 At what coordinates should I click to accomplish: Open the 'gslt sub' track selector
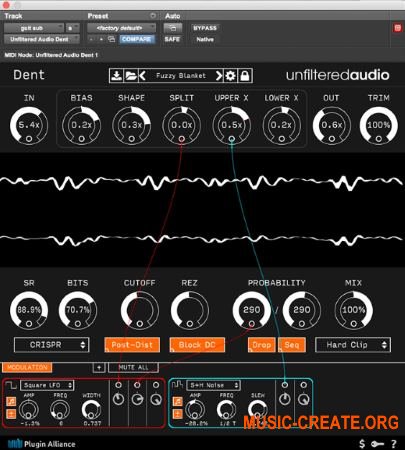pos(34,28)
